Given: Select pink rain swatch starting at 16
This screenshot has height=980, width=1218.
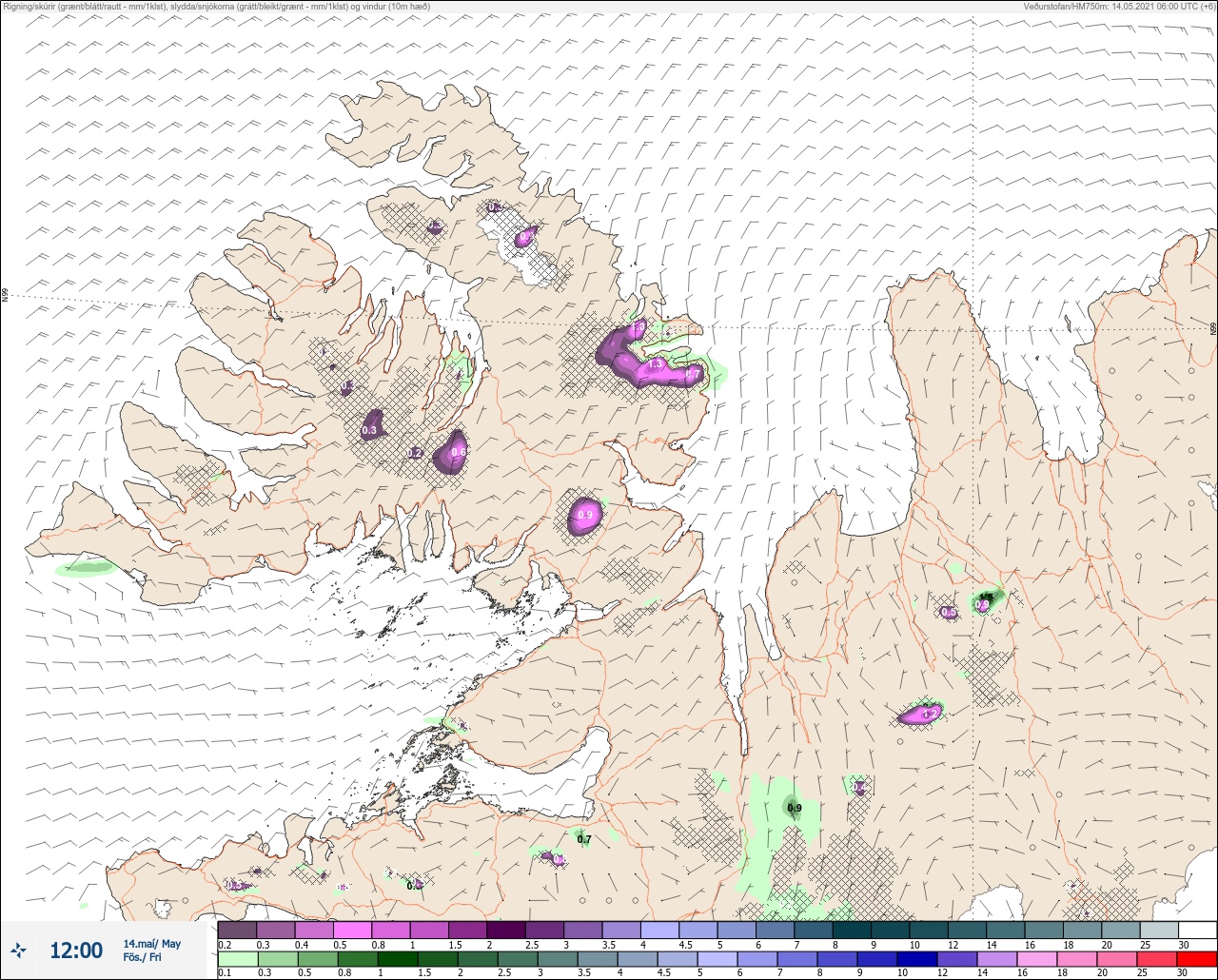Looking at the screenshot, I should pos(1036,958).
